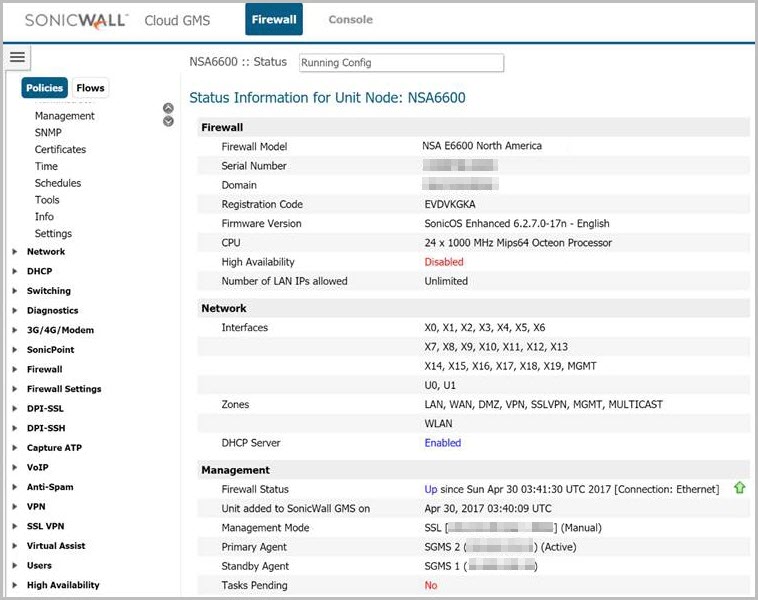
Task: Click the Cloud GMS title text
Action: (x=177, y=20)
